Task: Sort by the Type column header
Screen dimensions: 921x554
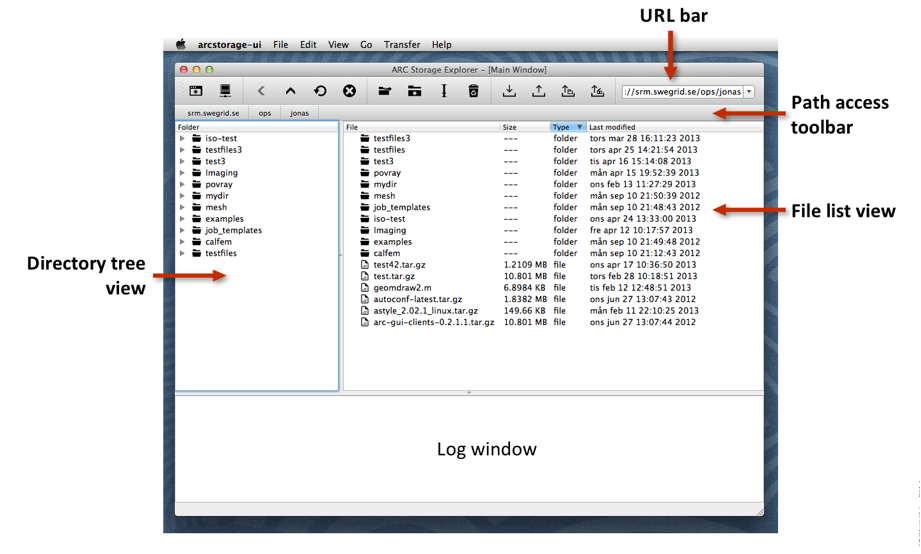Action: pos(568,127)
